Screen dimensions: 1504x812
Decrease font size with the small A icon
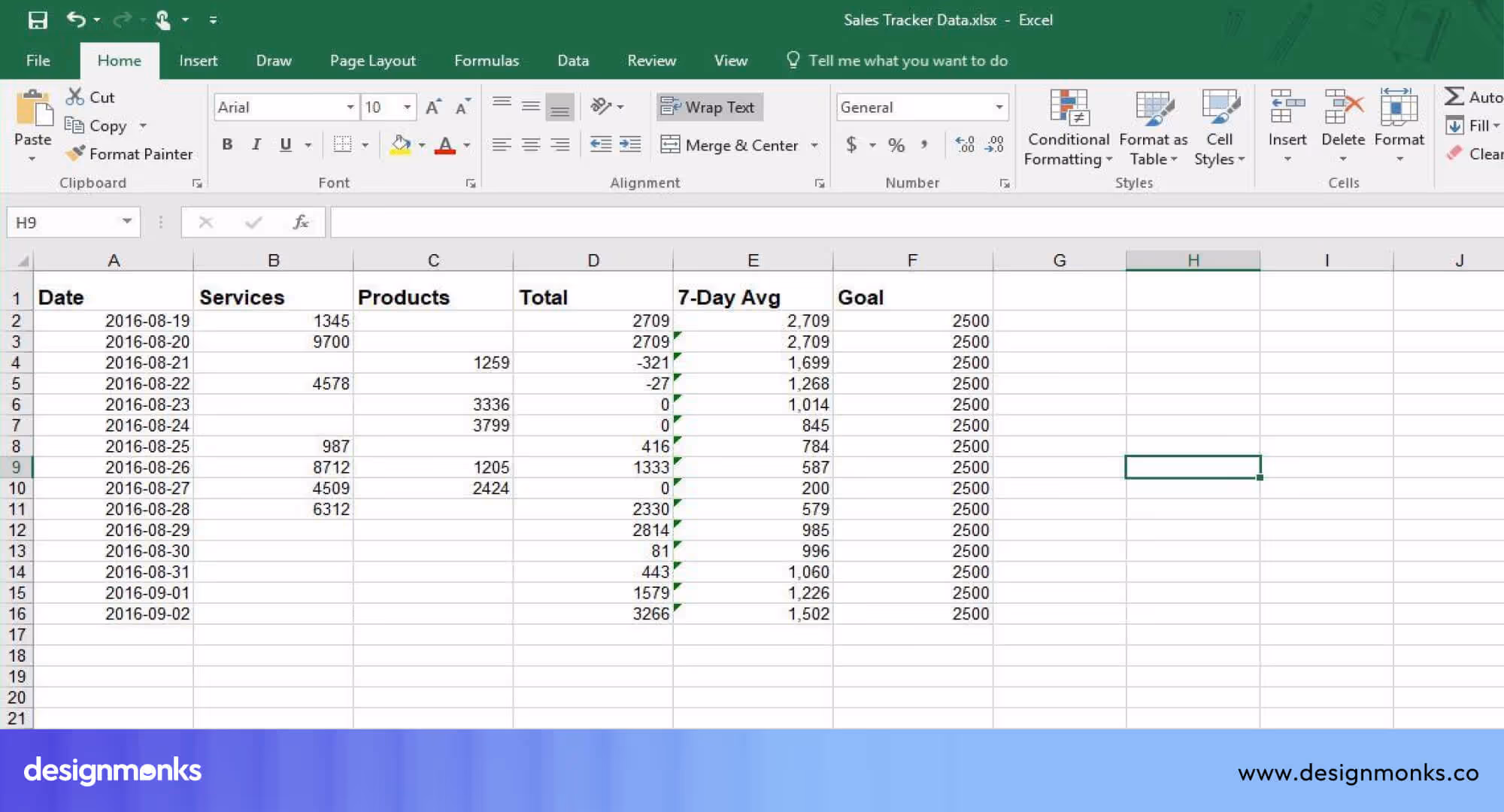[x=463, y=107]
